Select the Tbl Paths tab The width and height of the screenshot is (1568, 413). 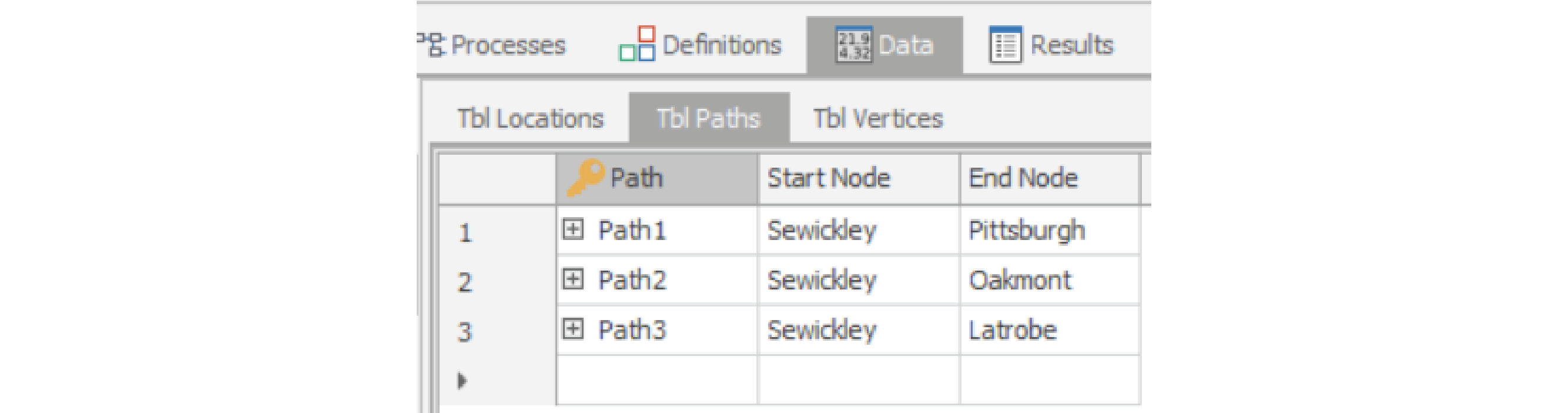pyautogui.click(x=709, y=119)
